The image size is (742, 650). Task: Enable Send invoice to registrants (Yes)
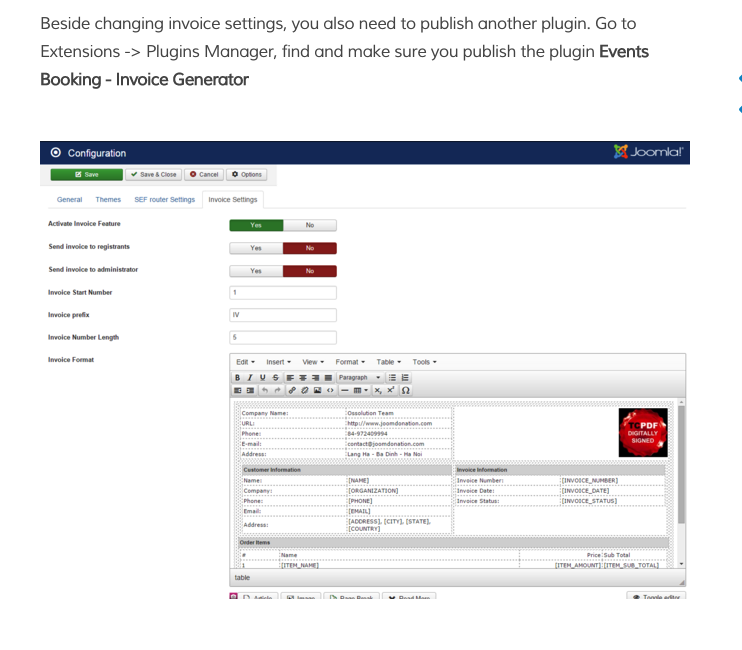coord(256,248)
